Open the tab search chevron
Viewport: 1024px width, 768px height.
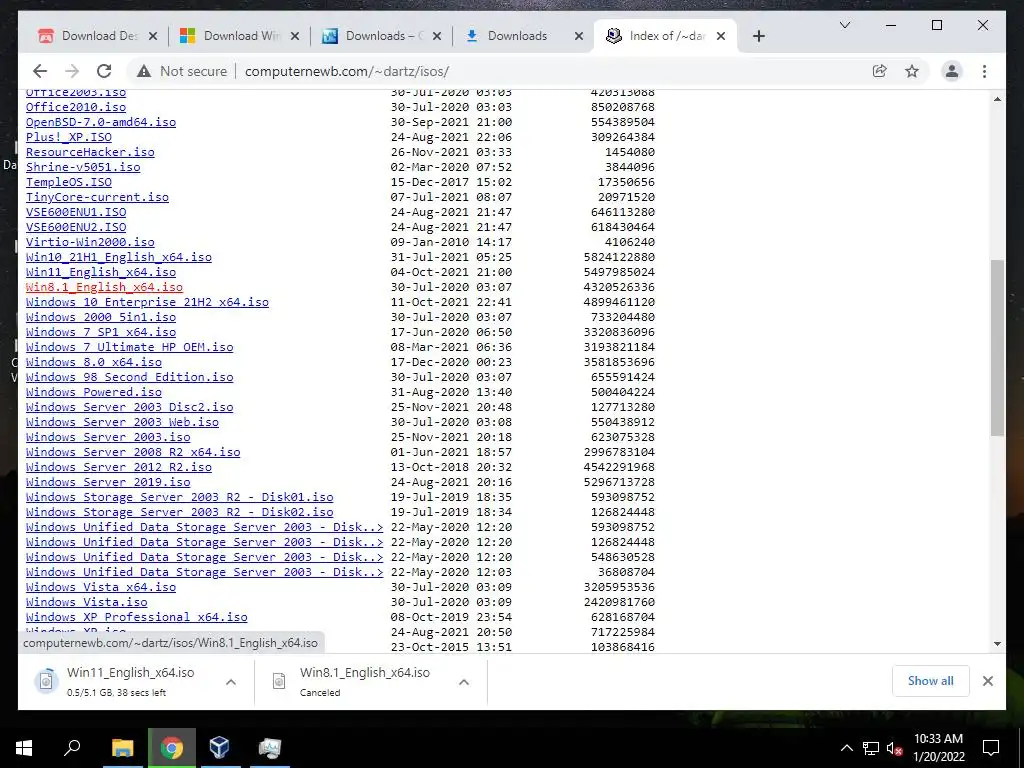[x=844, y=25]
